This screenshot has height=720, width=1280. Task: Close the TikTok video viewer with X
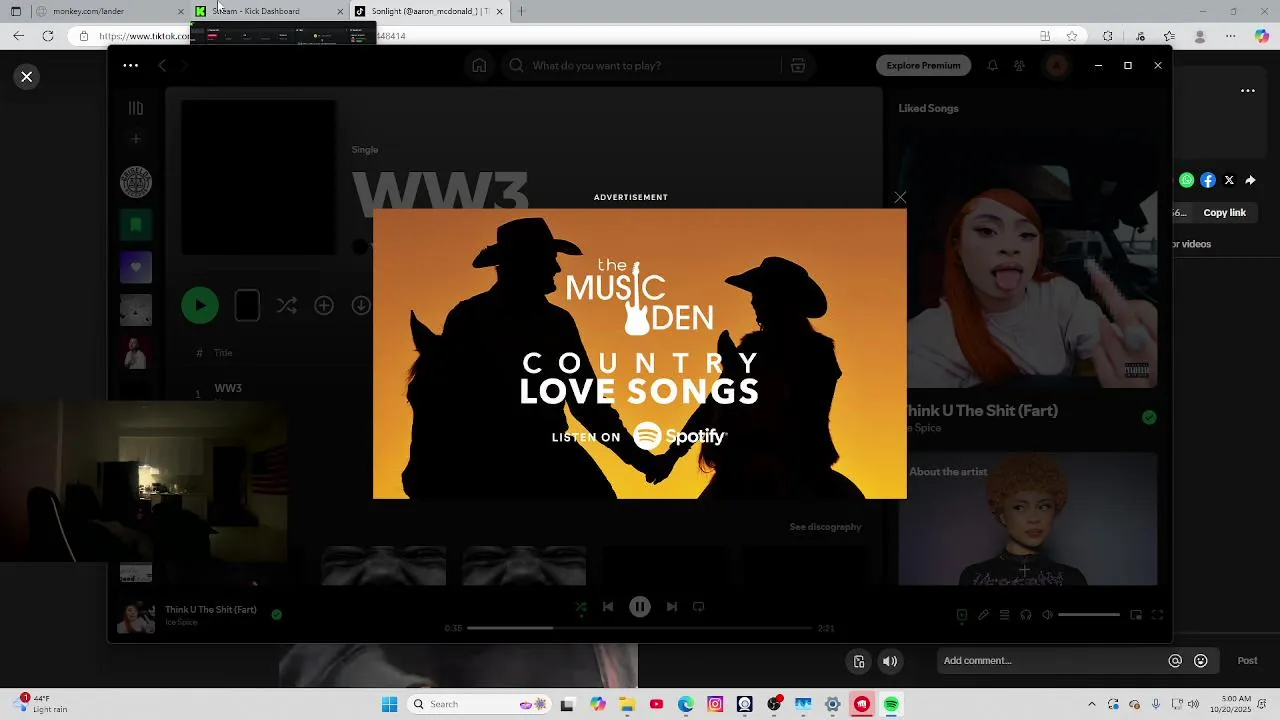point(27,77)
